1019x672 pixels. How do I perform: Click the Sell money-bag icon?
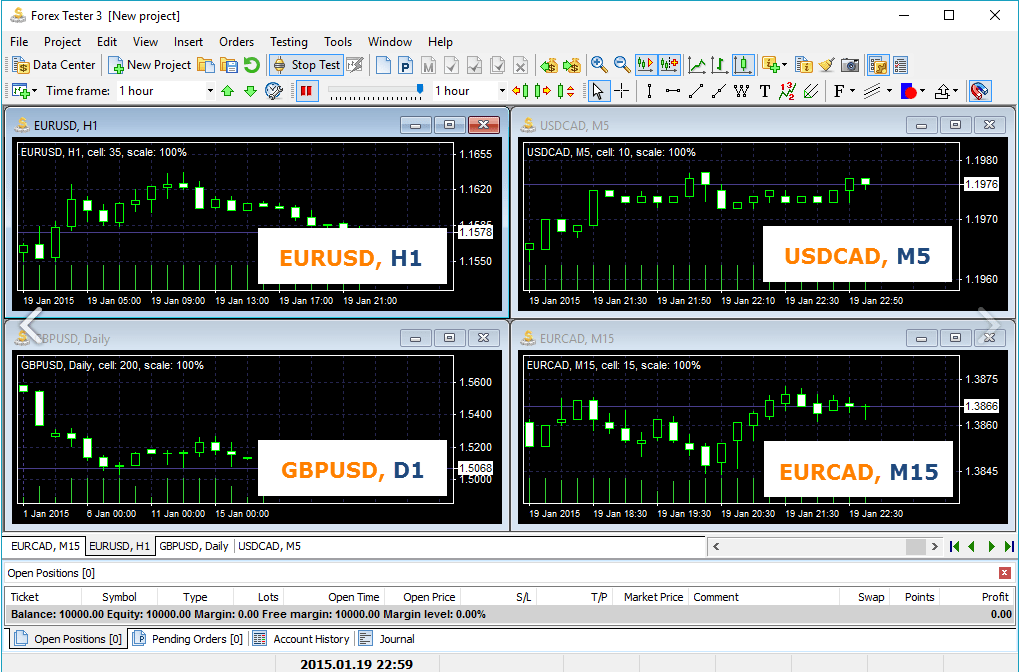tap(549, 65)
